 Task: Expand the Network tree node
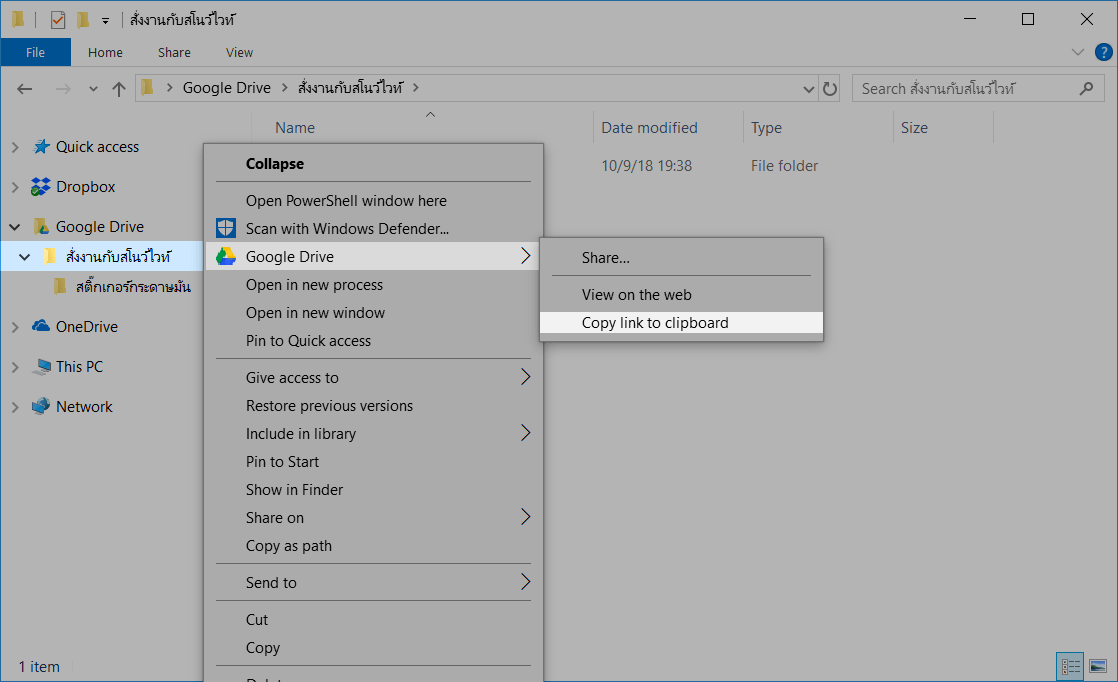point(15,406)
